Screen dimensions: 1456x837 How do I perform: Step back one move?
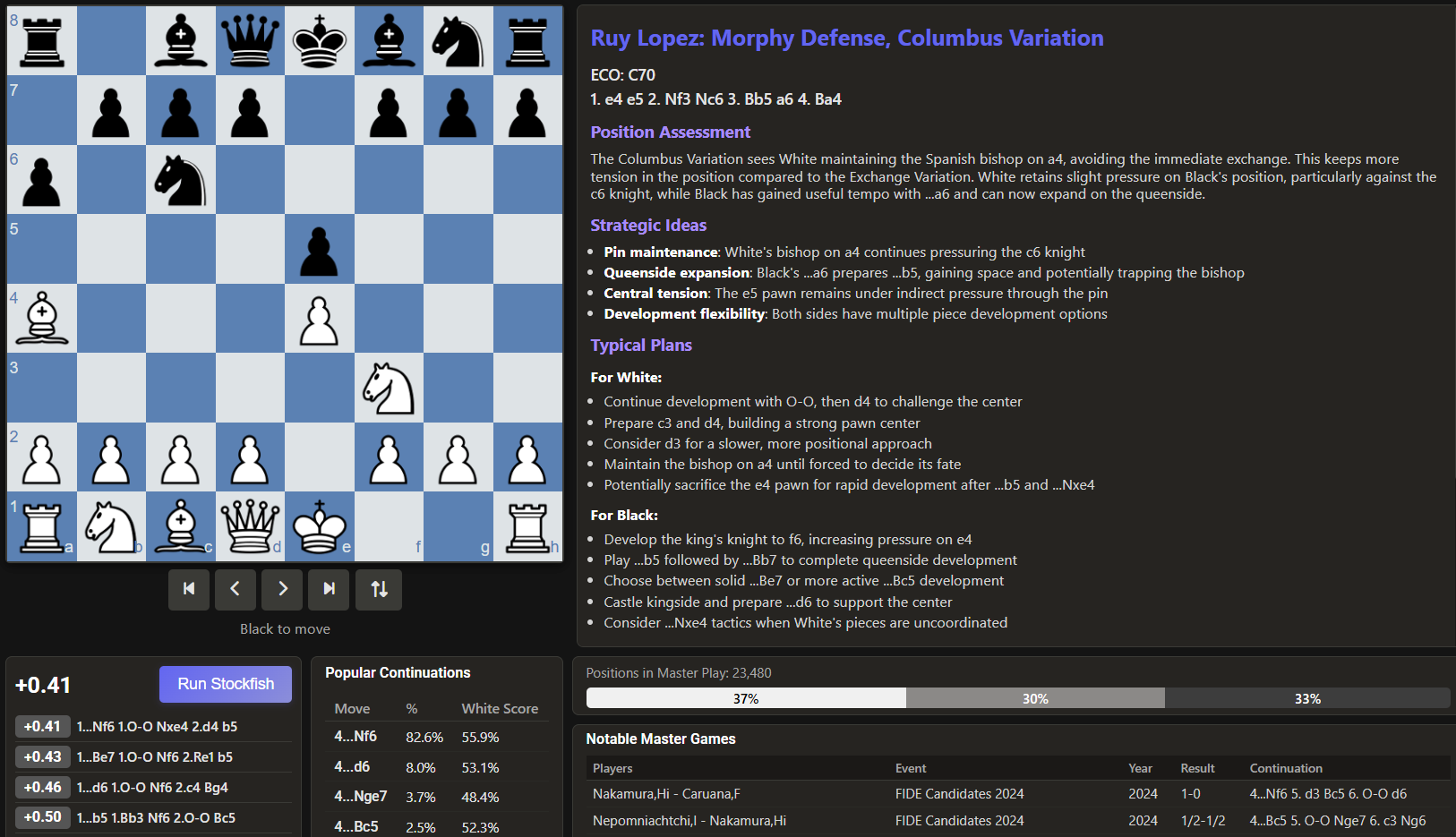click(236, 589)
